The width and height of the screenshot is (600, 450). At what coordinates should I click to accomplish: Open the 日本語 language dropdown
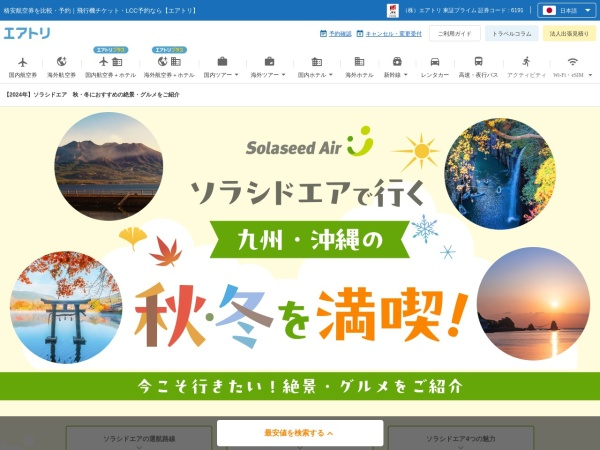(x=568, y=10)
